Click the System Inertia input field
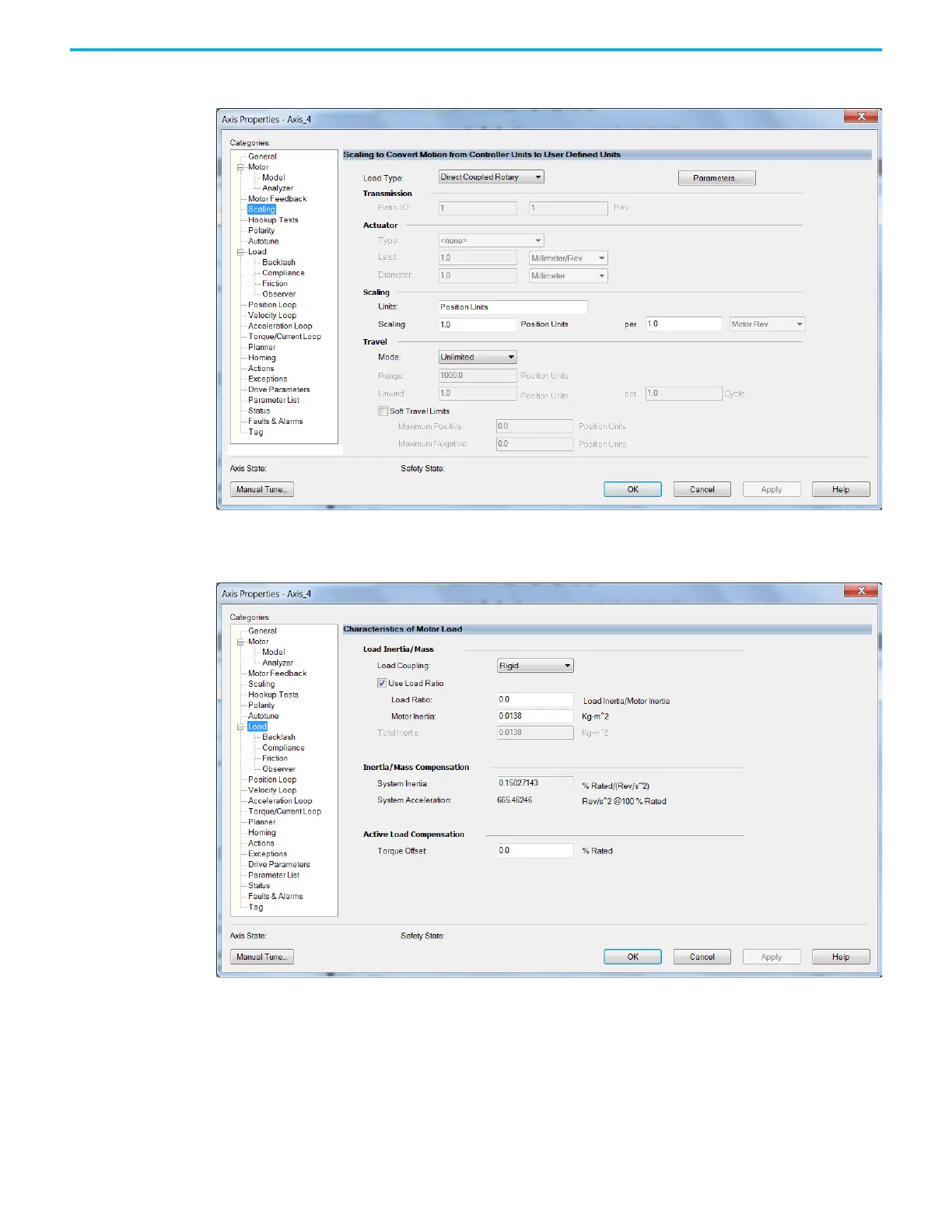952x1232 pixels. [535, 783]
